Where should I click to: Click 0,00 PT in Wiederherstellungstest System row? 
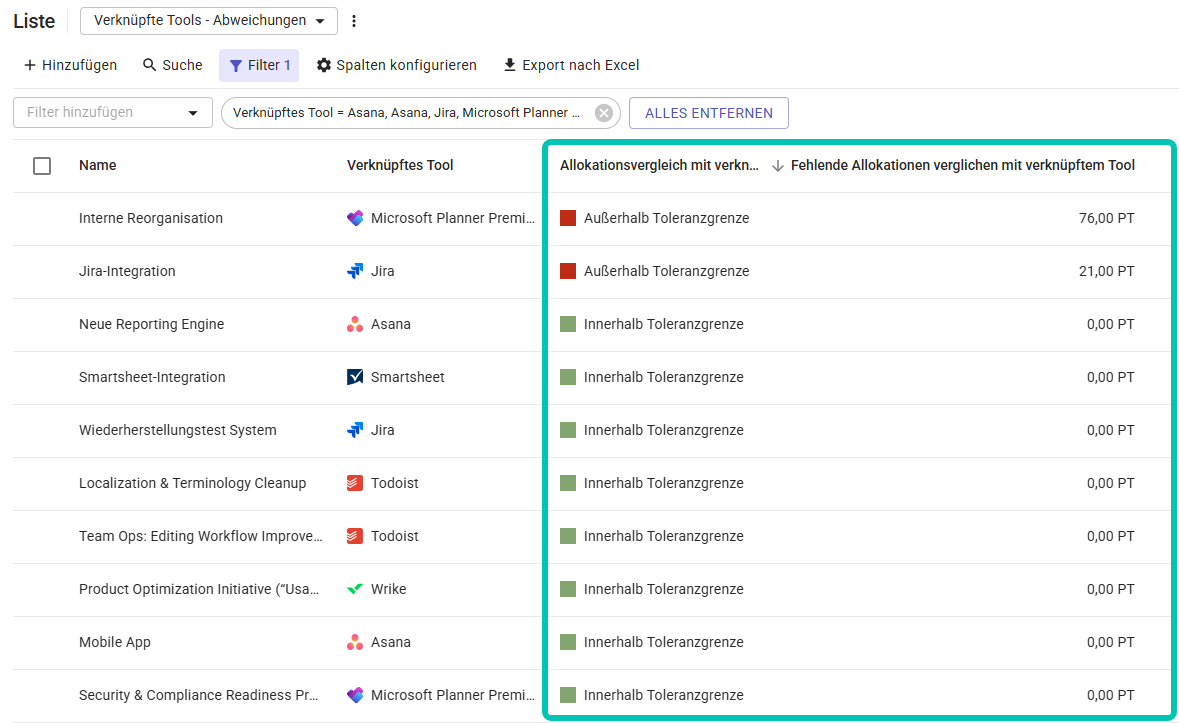point(1111,430)
